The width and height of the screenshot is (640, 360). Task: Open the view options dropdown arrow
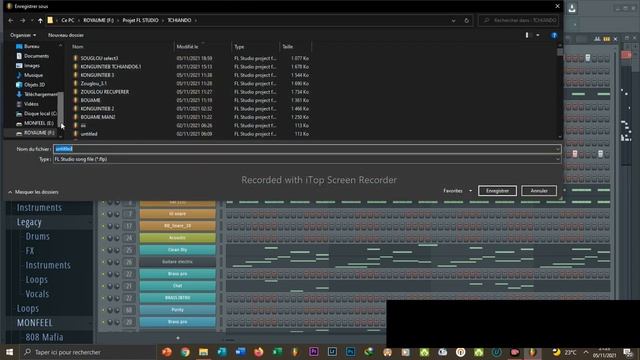coord(538,36)
